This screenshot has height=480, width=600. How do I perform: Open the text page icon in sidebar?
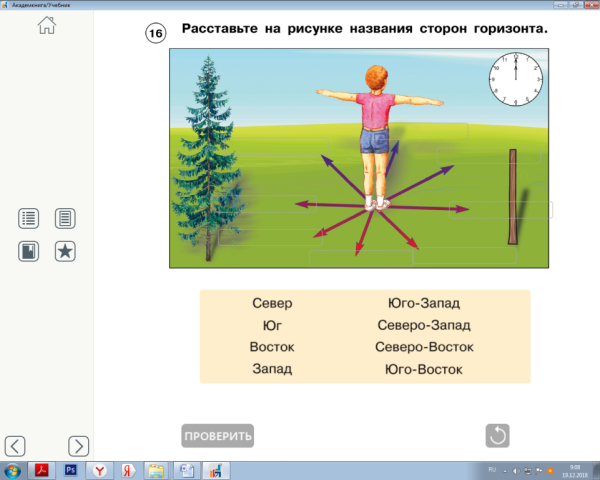[x=65, y=219]
